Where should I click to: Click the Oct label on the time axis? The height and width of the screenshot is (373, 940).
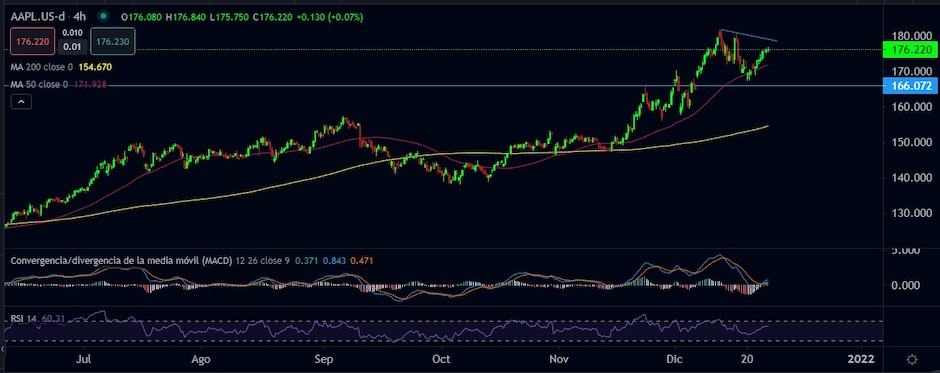[x=442, y=359]
